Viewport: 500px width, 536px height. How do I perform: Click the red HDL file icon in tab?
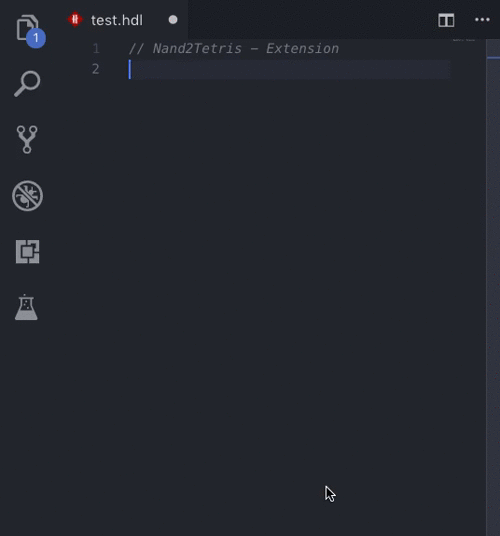pyautogui.click(x=75, y=19)
